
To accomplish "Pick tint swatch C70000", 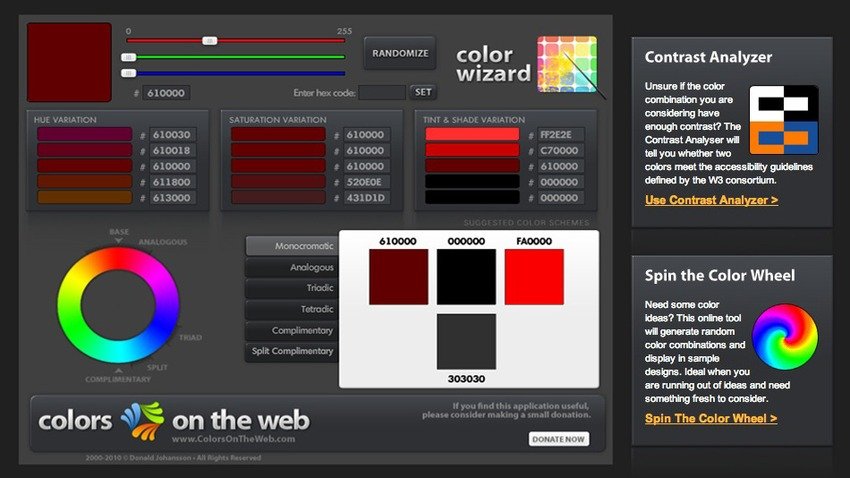I will click(x=472, y=150).
